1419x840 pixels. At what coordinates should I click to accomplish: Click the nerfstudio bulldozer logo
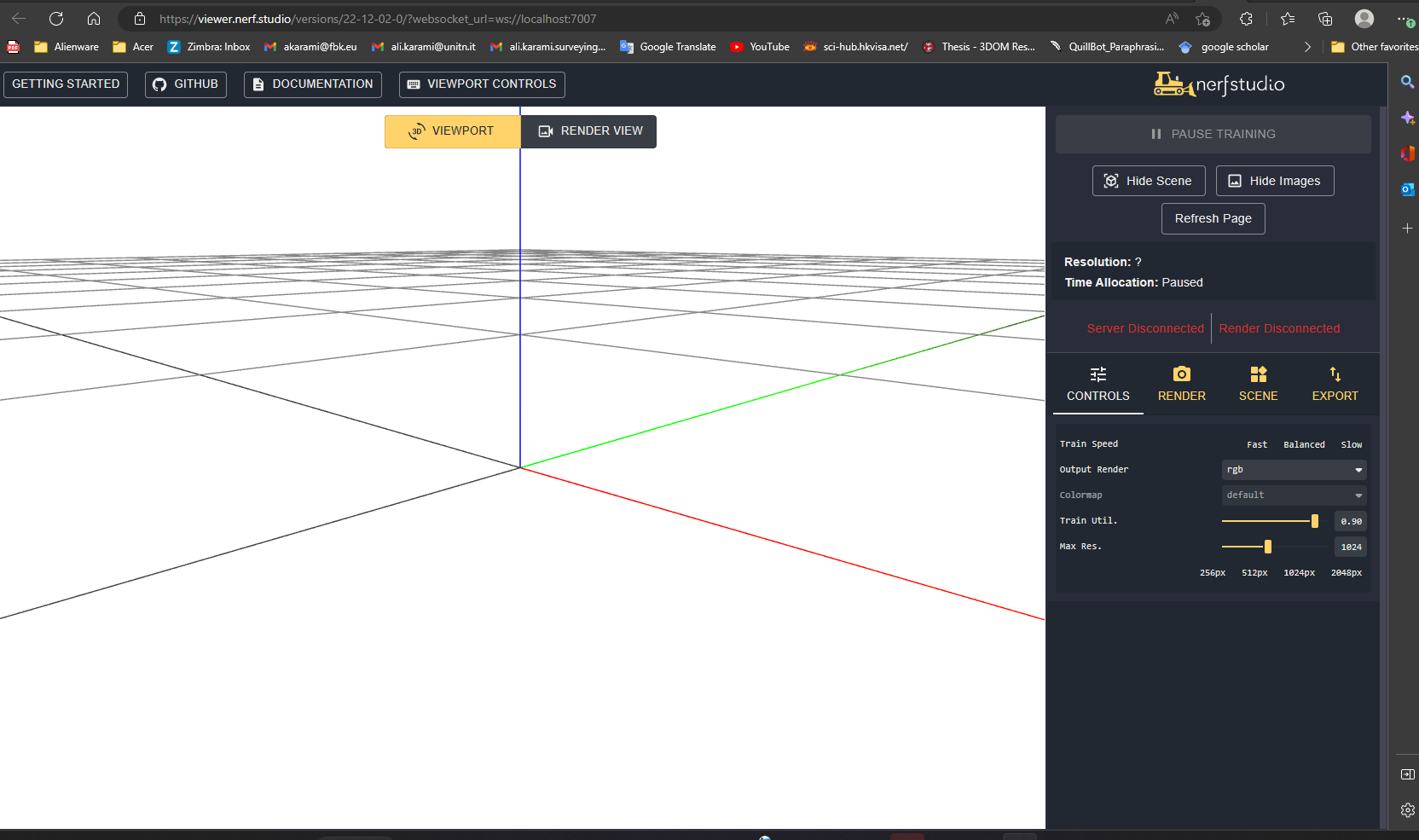coord(1171,84)
